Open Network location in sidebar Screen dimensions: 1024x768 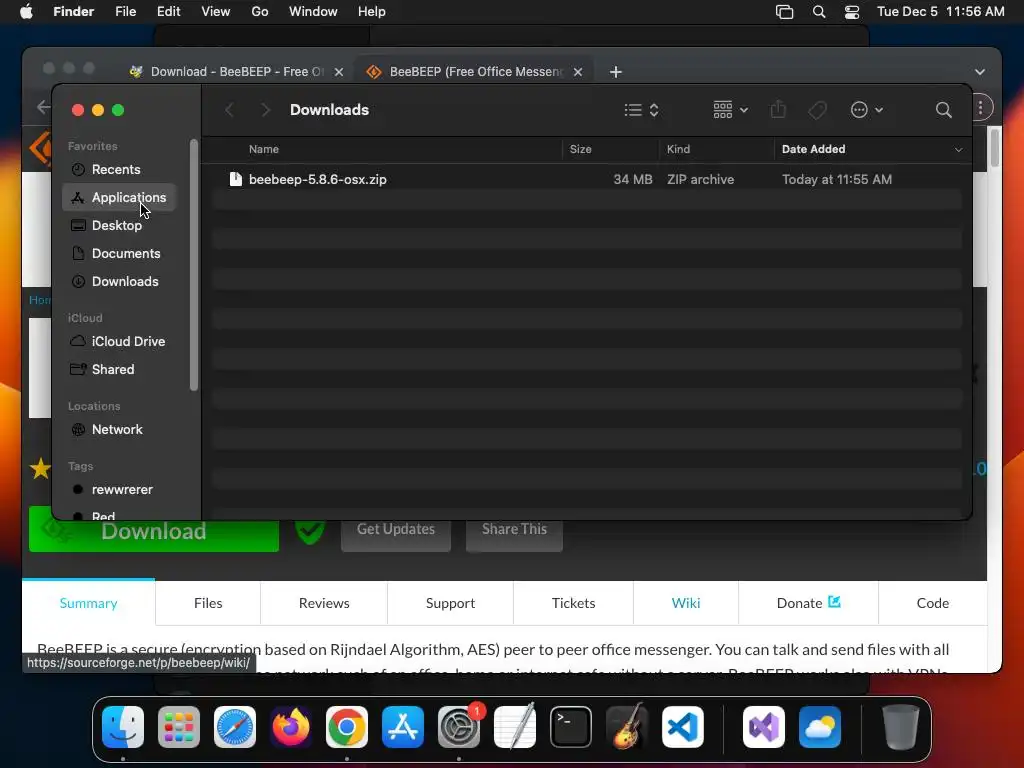coord(117,430)
